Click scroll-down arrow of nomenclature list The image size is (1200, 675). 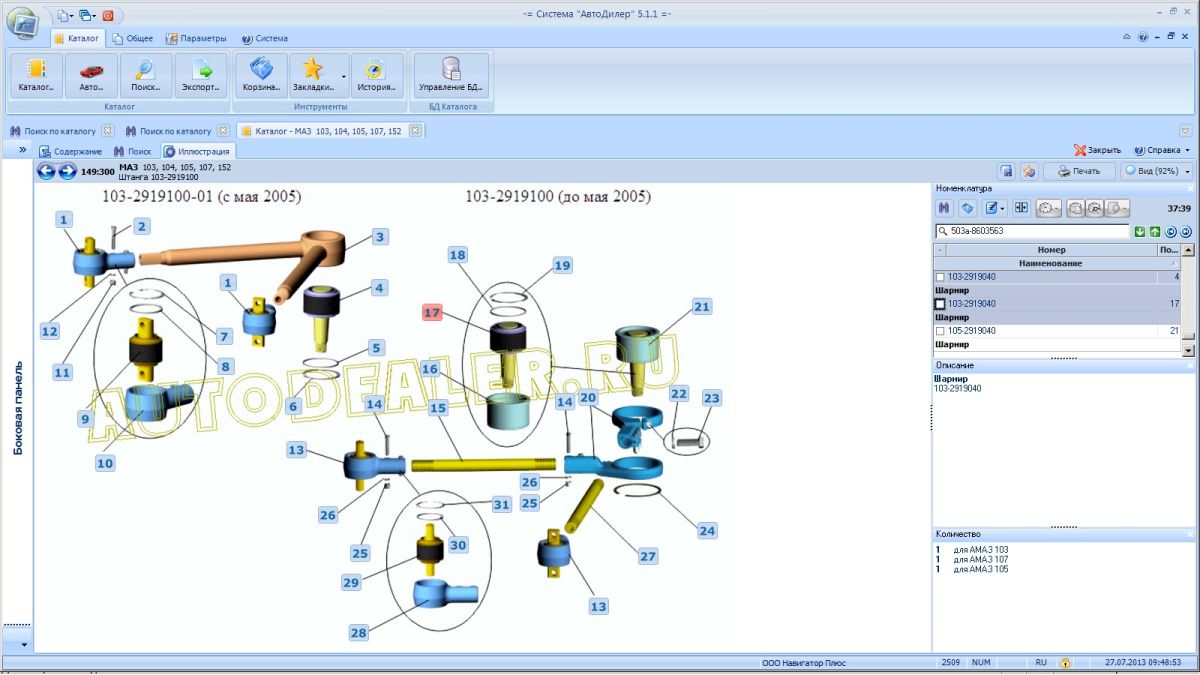tap(1187, 350)
